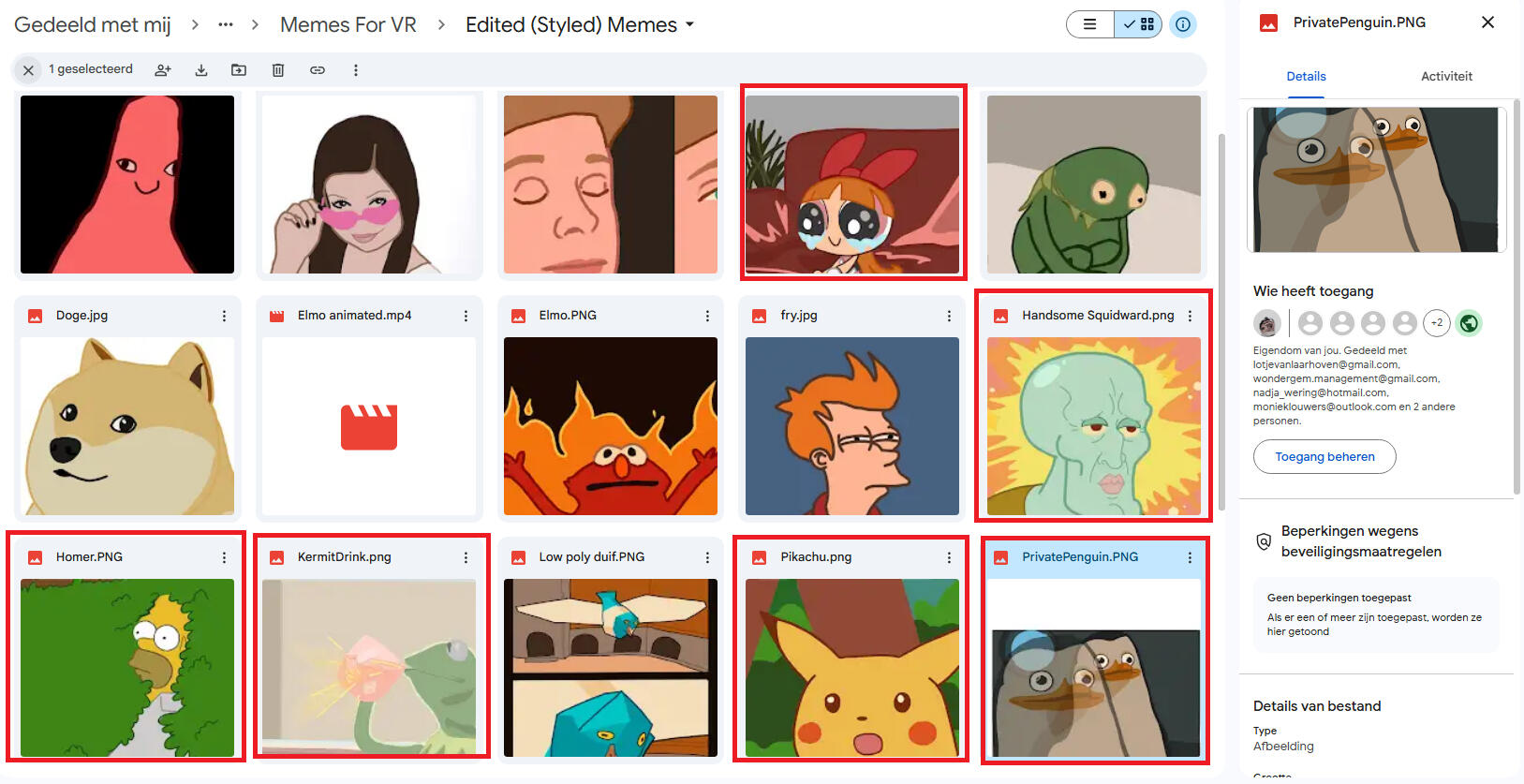This screenshot has height=784, width=1524.
Task: Click the move to folder icon
Action: pyautogui.click(x=239, y=70)
